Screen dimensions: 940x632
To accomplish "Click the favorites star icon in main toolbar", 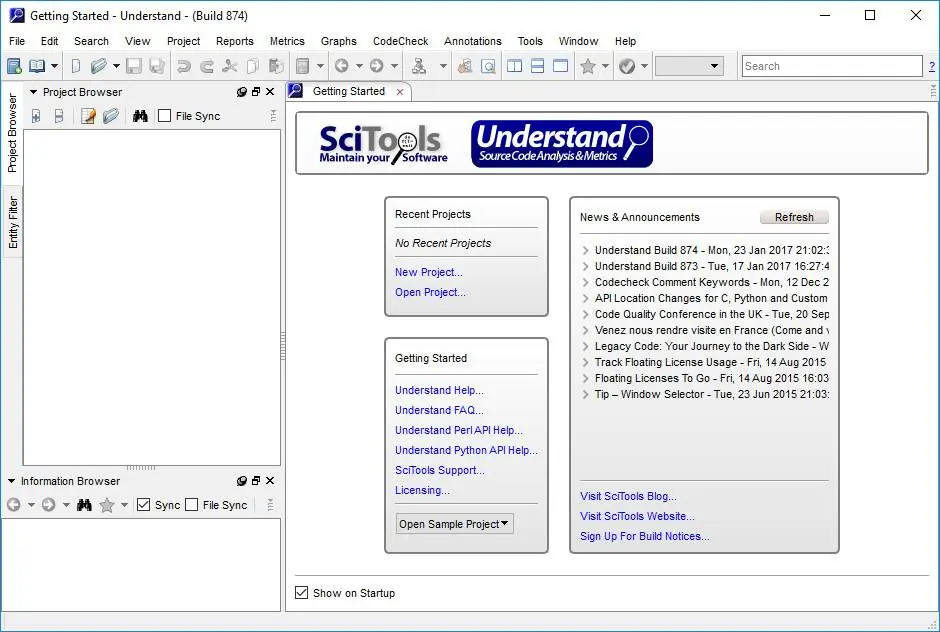I will click(x=588, y=66).
